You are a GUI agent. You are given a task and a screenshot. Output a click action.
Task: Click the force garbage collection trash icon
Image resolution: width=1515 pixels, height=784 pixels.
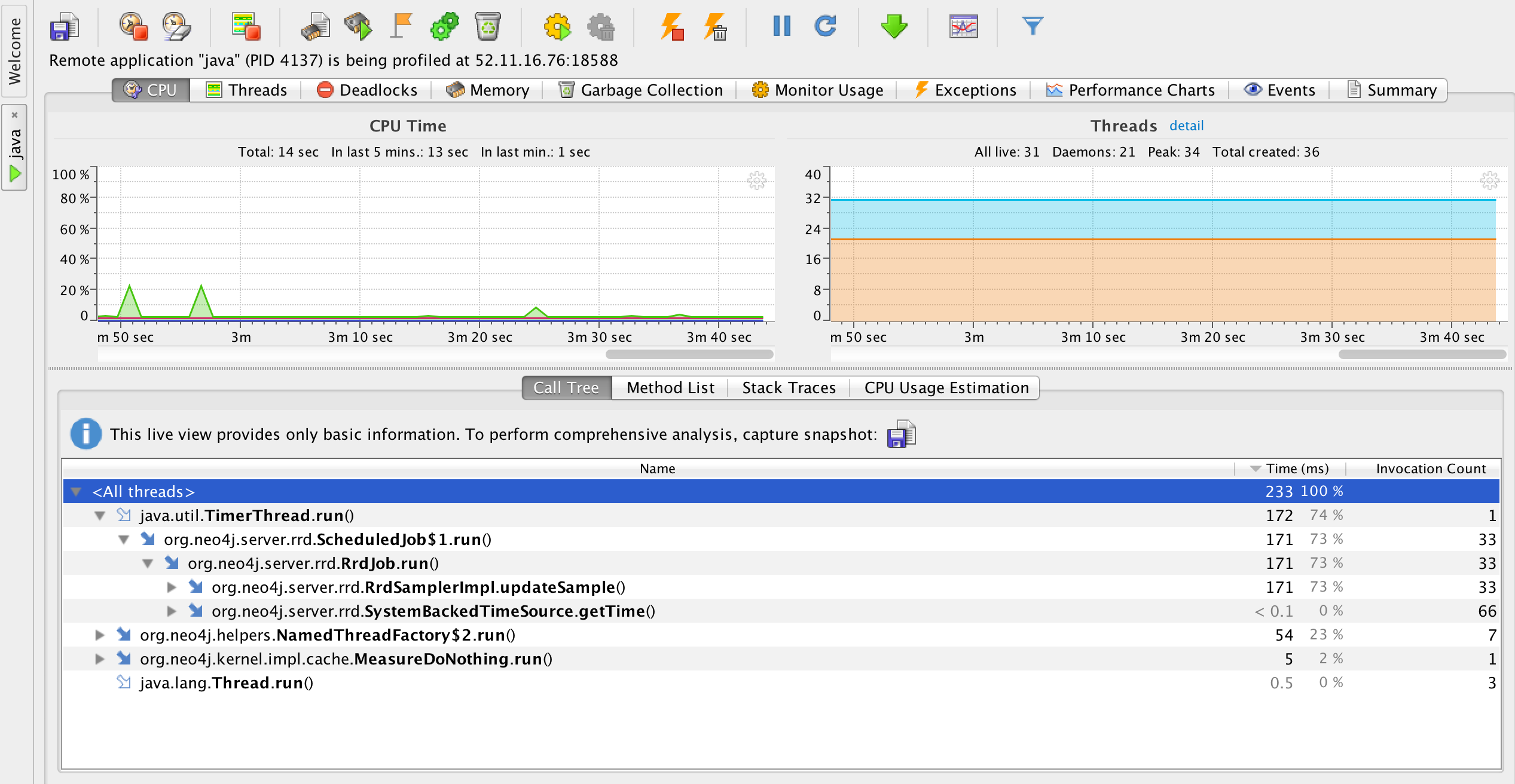click(x=488, y=27)
